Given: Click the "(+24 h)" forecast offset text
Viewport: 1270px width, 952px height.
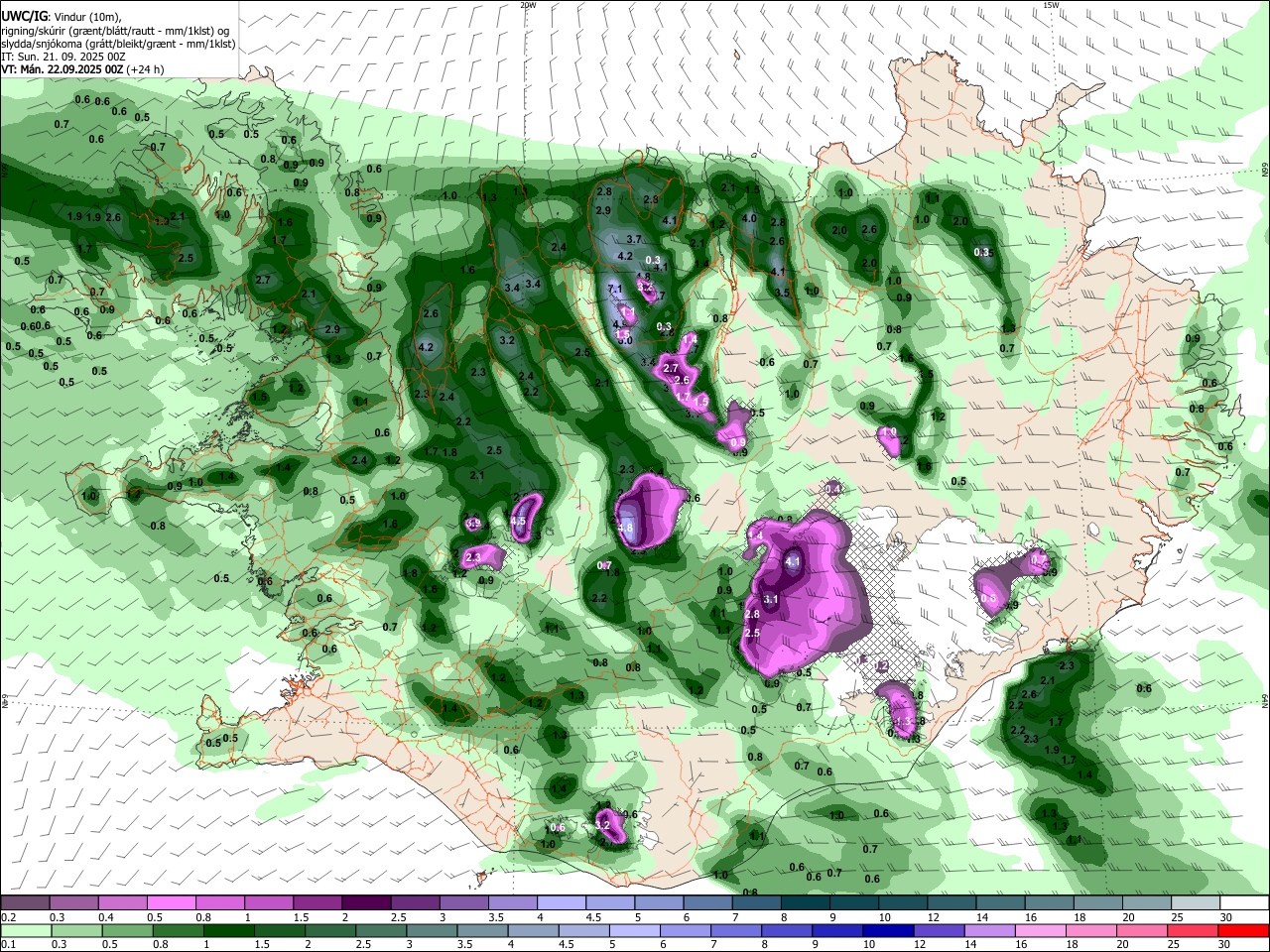Looking at the screenshot, I should click(x=145, y=69).
